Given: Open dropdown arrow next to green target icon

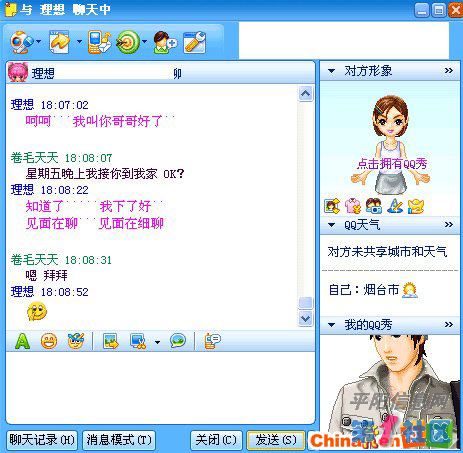Looking at the screenshot, I should point(144,42).
